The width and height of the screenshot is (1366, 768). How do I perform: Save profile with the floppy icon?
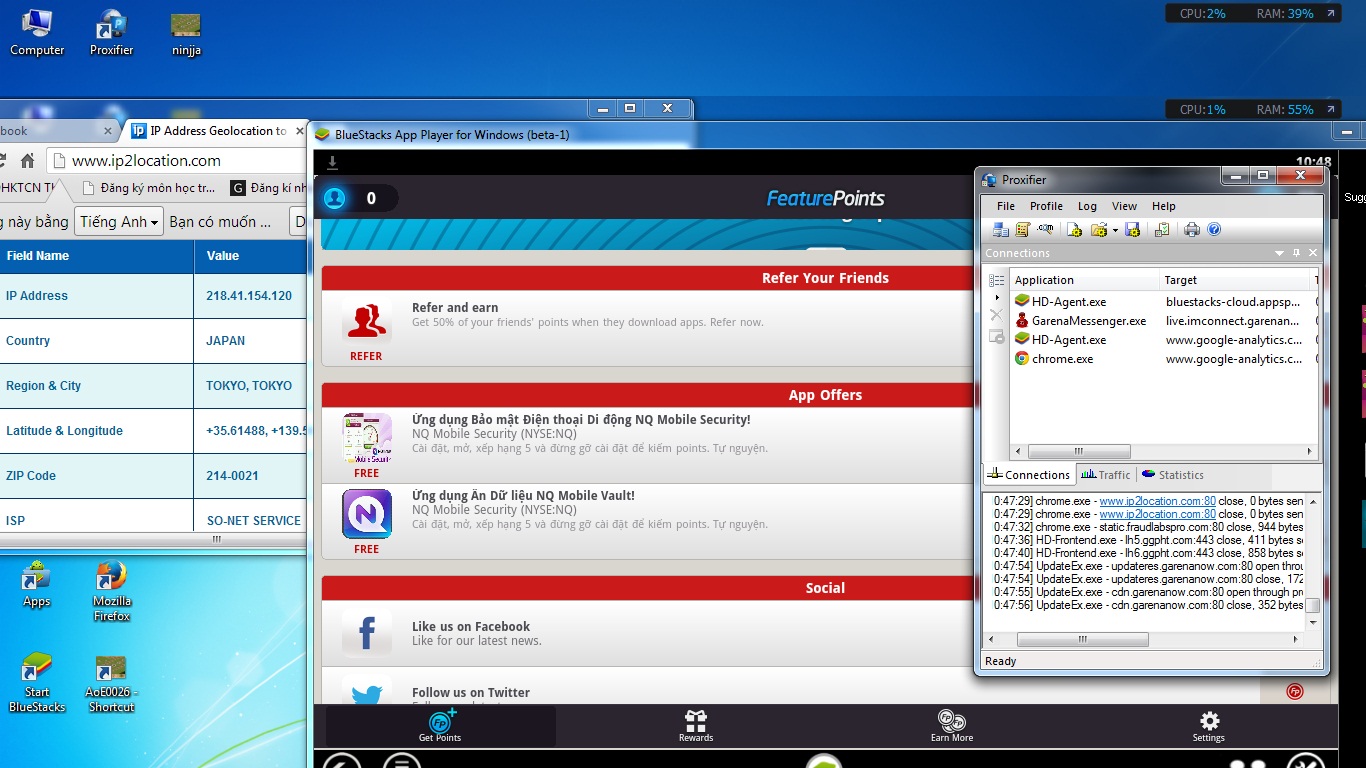pyautogui.click(x=1133, y=230)
